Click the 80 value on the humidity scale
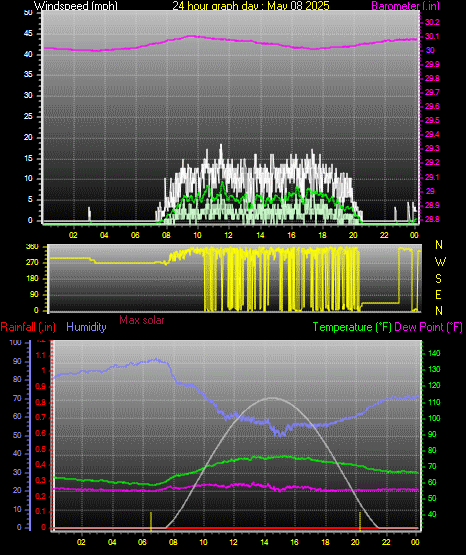The height and width of the screenshot is (555, 466). tap(17, 379)
